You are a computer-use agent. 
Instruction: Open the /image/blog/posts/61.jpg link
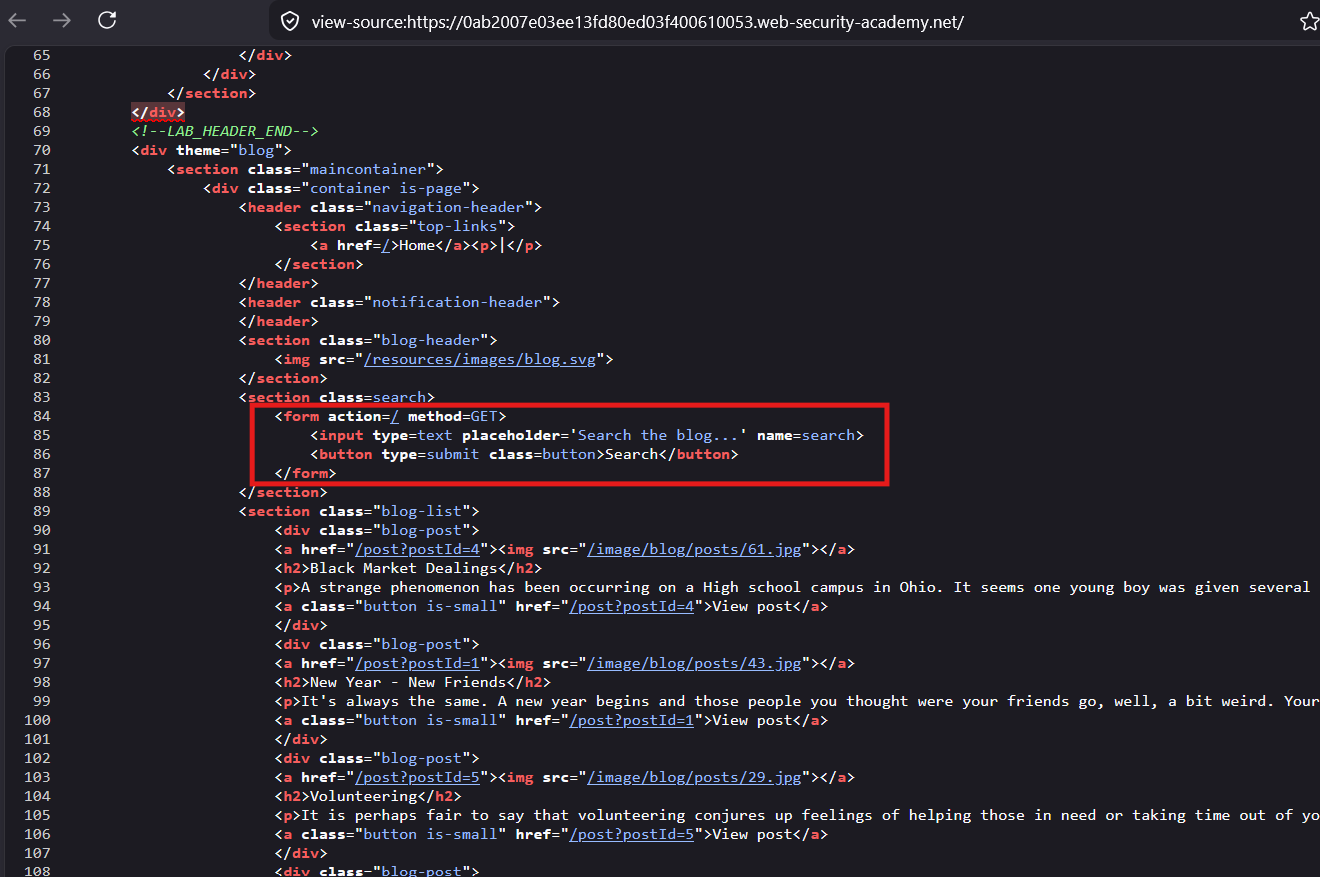[x=694, y=549]
